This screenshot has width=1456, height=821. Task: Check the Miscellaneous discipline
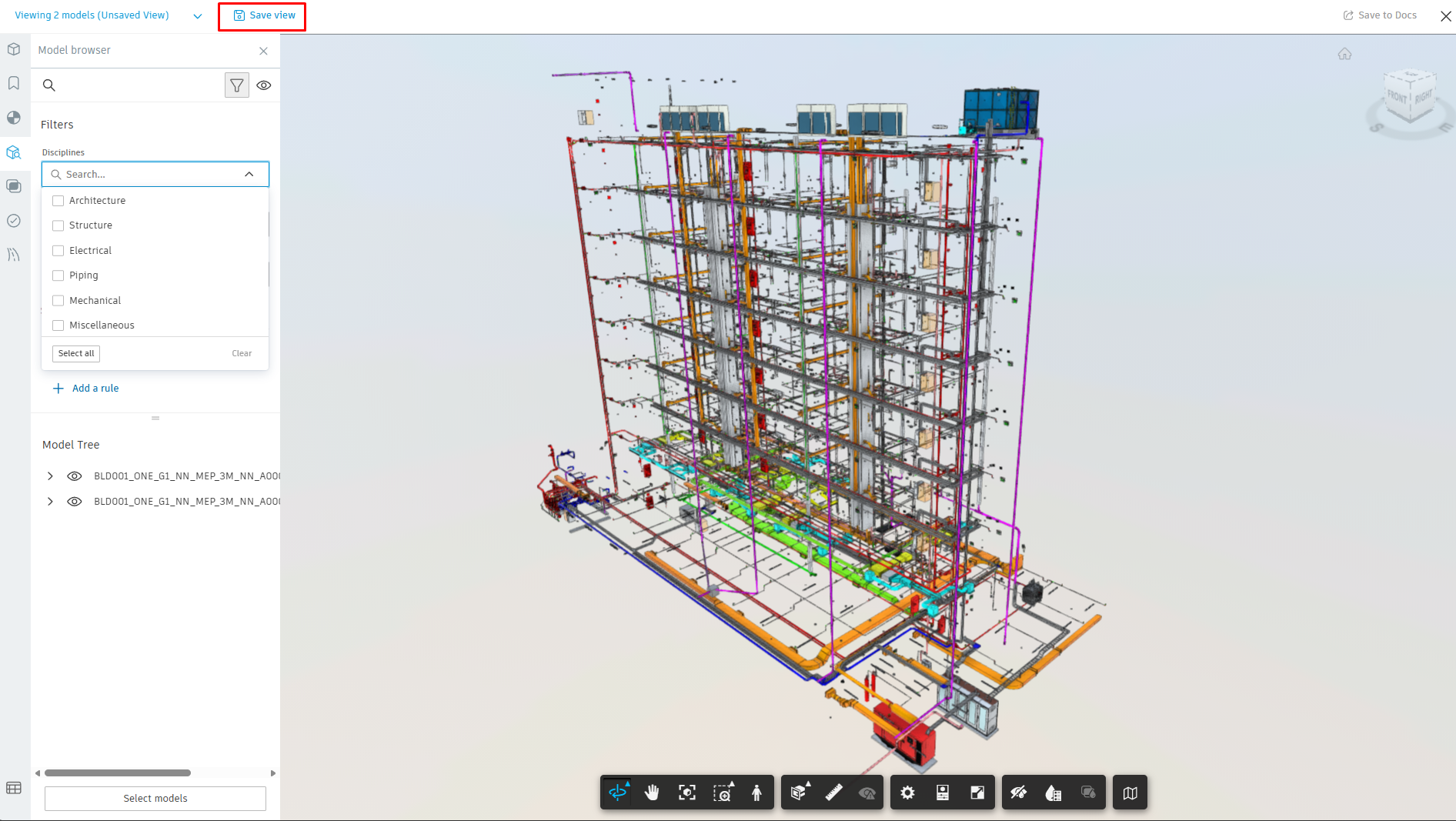(x=58, y=325)
